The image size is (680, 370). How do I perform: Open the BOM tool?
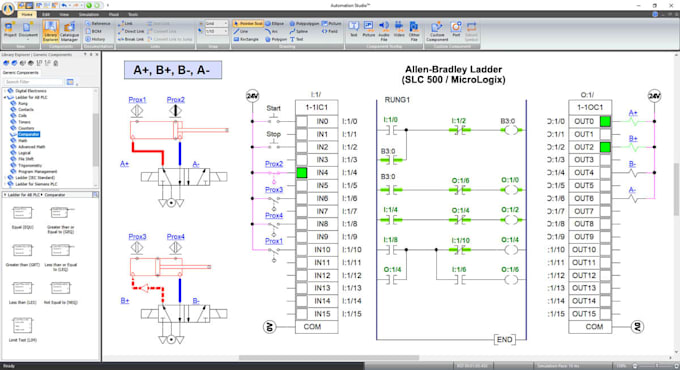coord(94,31)
